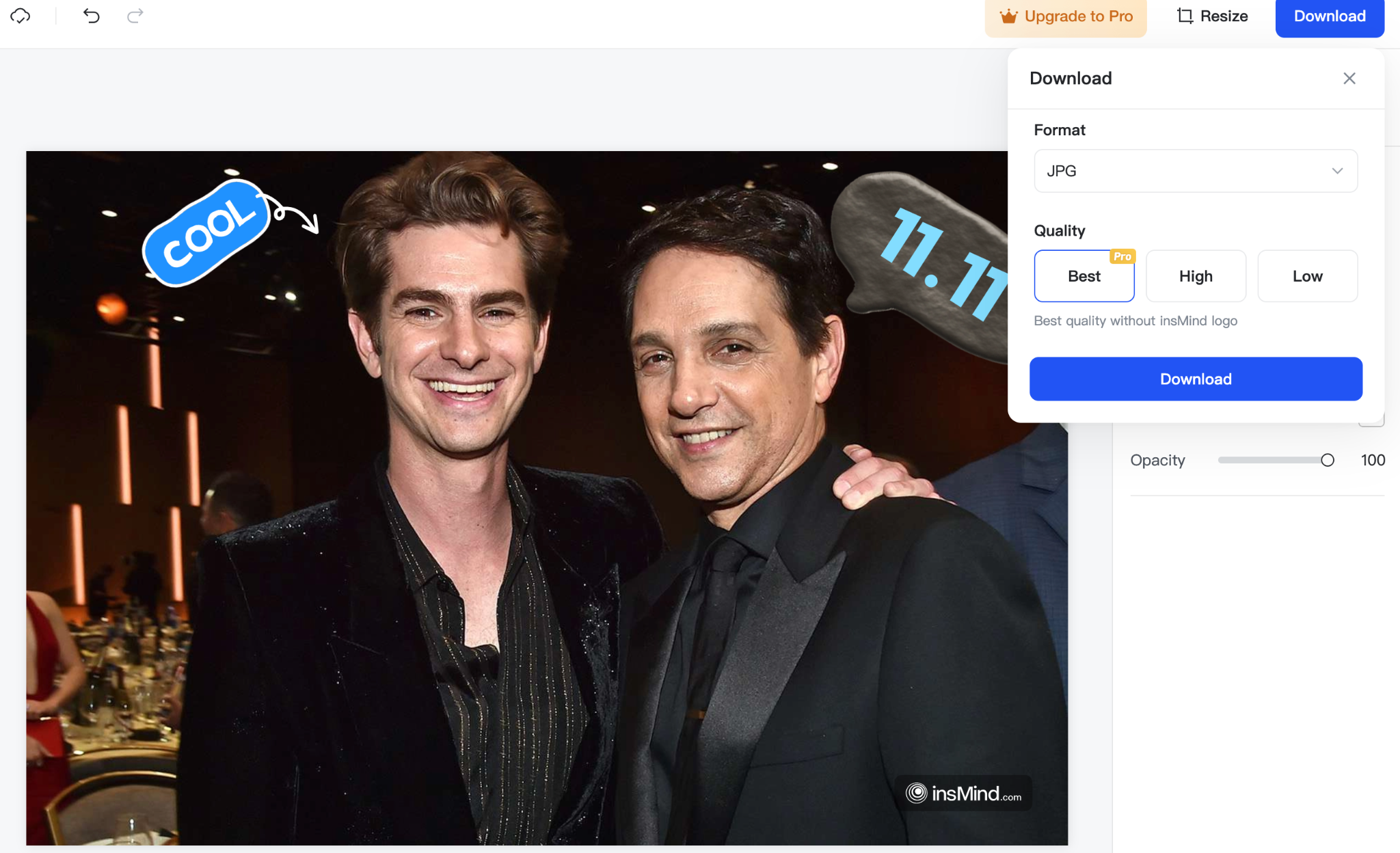Expand quality options chevron

(1338, 170)
